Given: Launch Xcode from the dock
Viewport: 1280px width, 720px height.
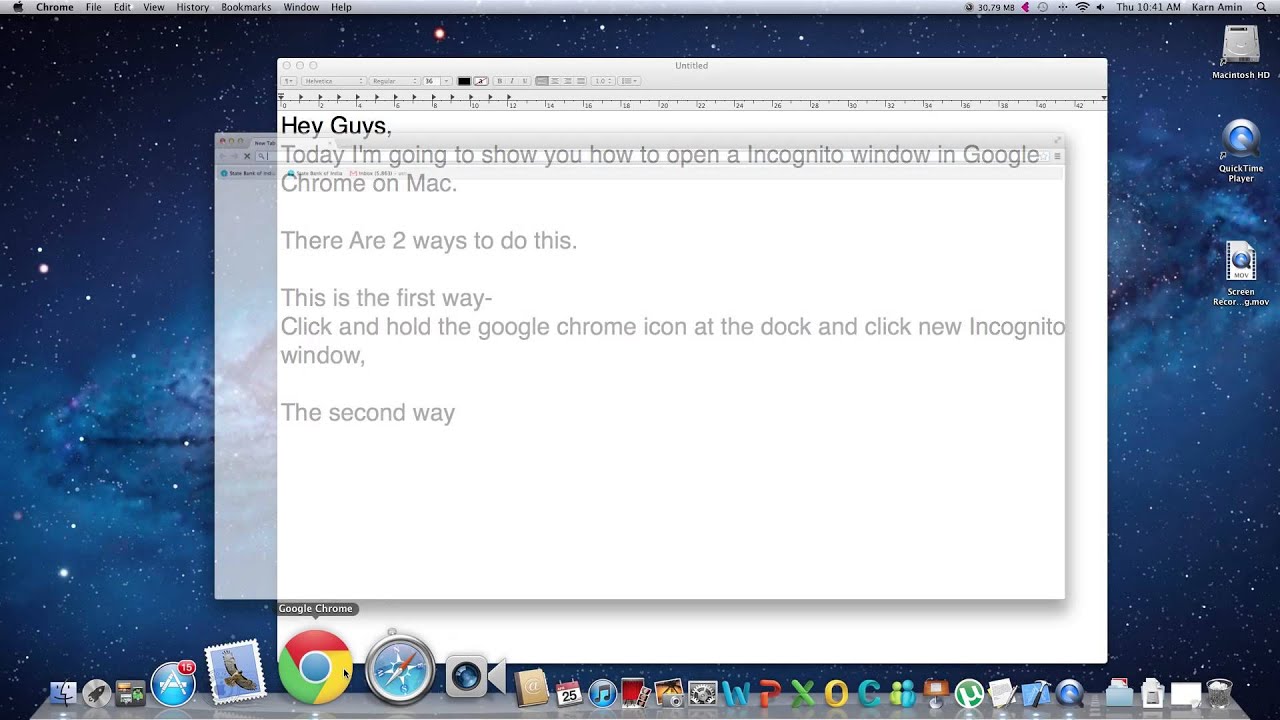Looking at the screenshot, I should coord(1036,693).
